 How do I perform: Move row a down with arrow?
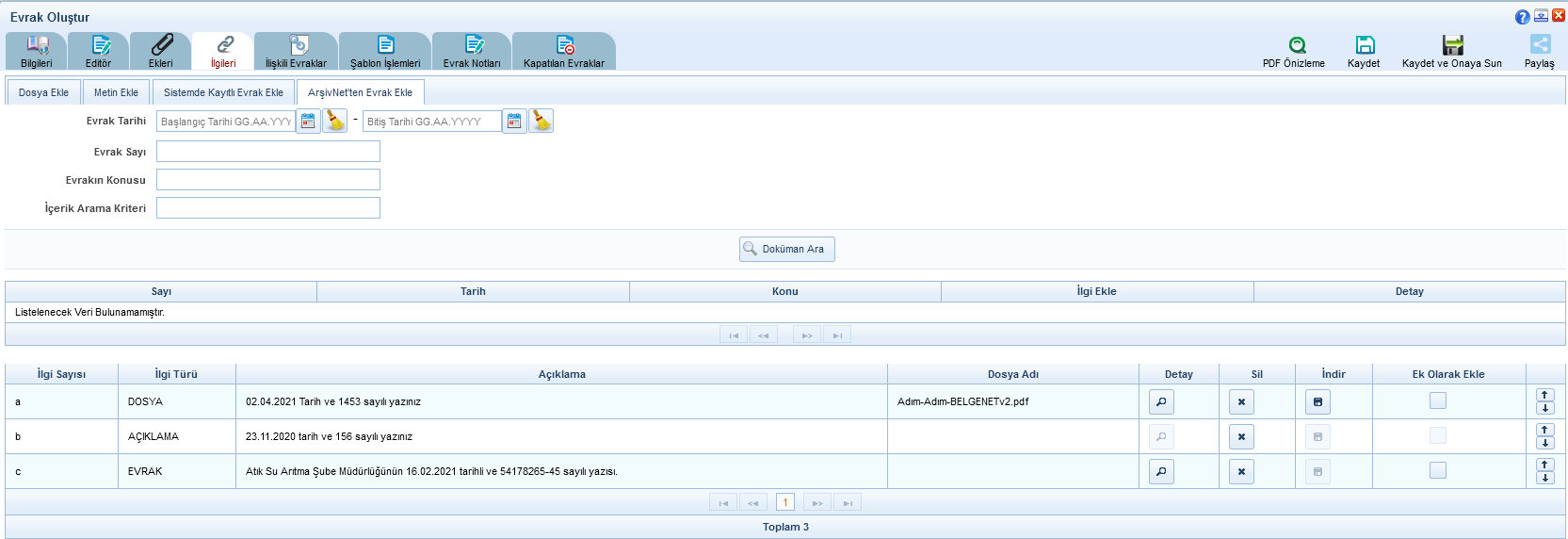tap(1544, 408)
